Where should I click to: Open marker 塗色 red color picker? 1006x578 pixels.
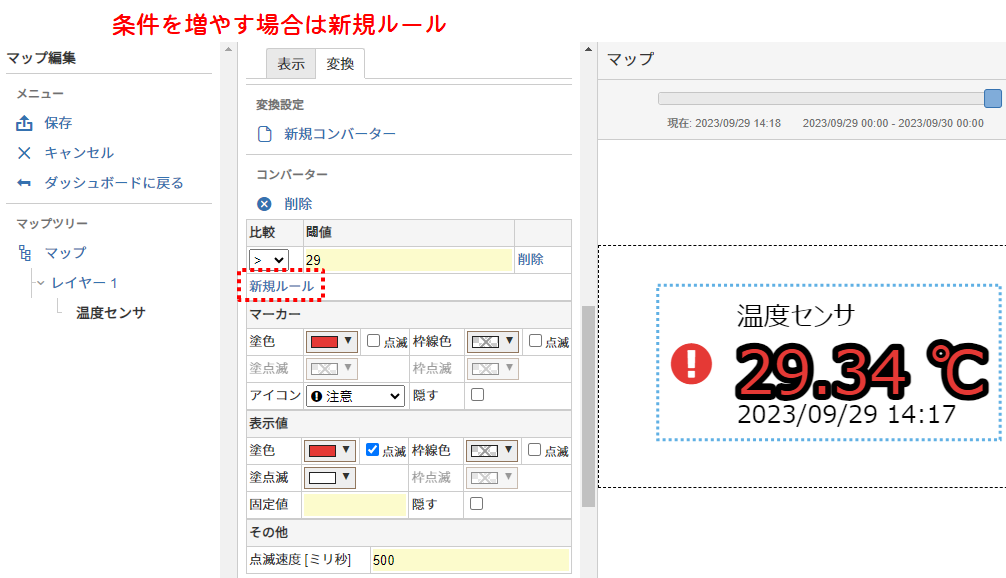click(x=330, y=342)
